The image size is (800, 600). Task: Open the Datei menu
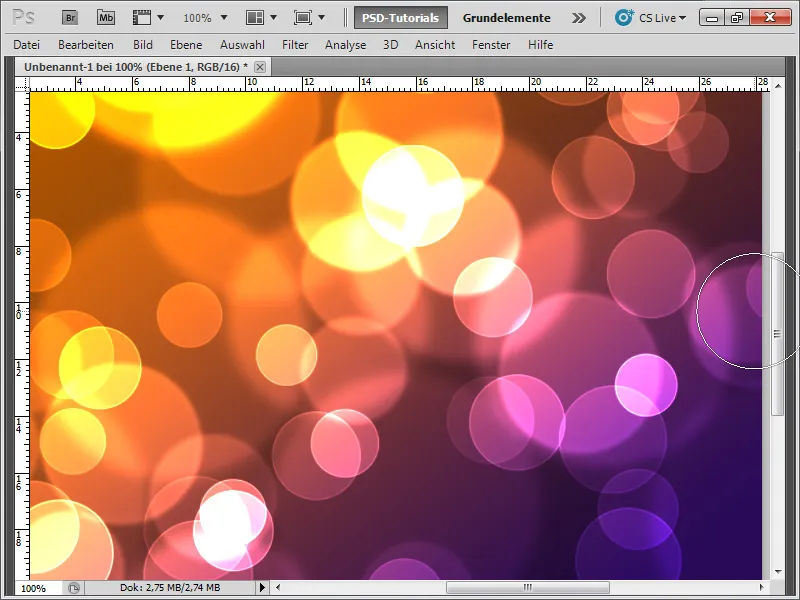tap(27, 45)
